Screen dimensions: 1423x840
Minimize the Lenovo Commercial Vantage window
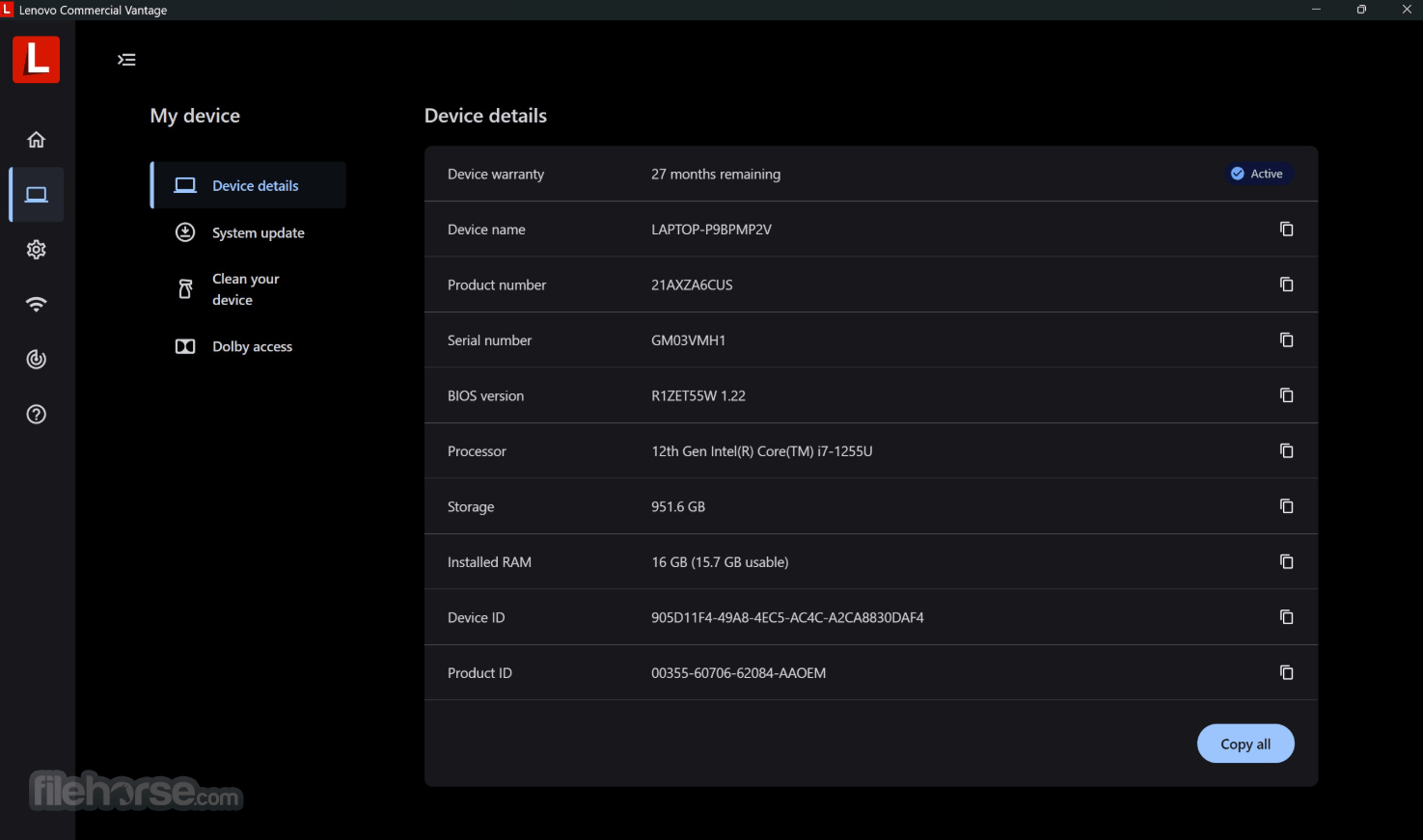click(1316, 10)
